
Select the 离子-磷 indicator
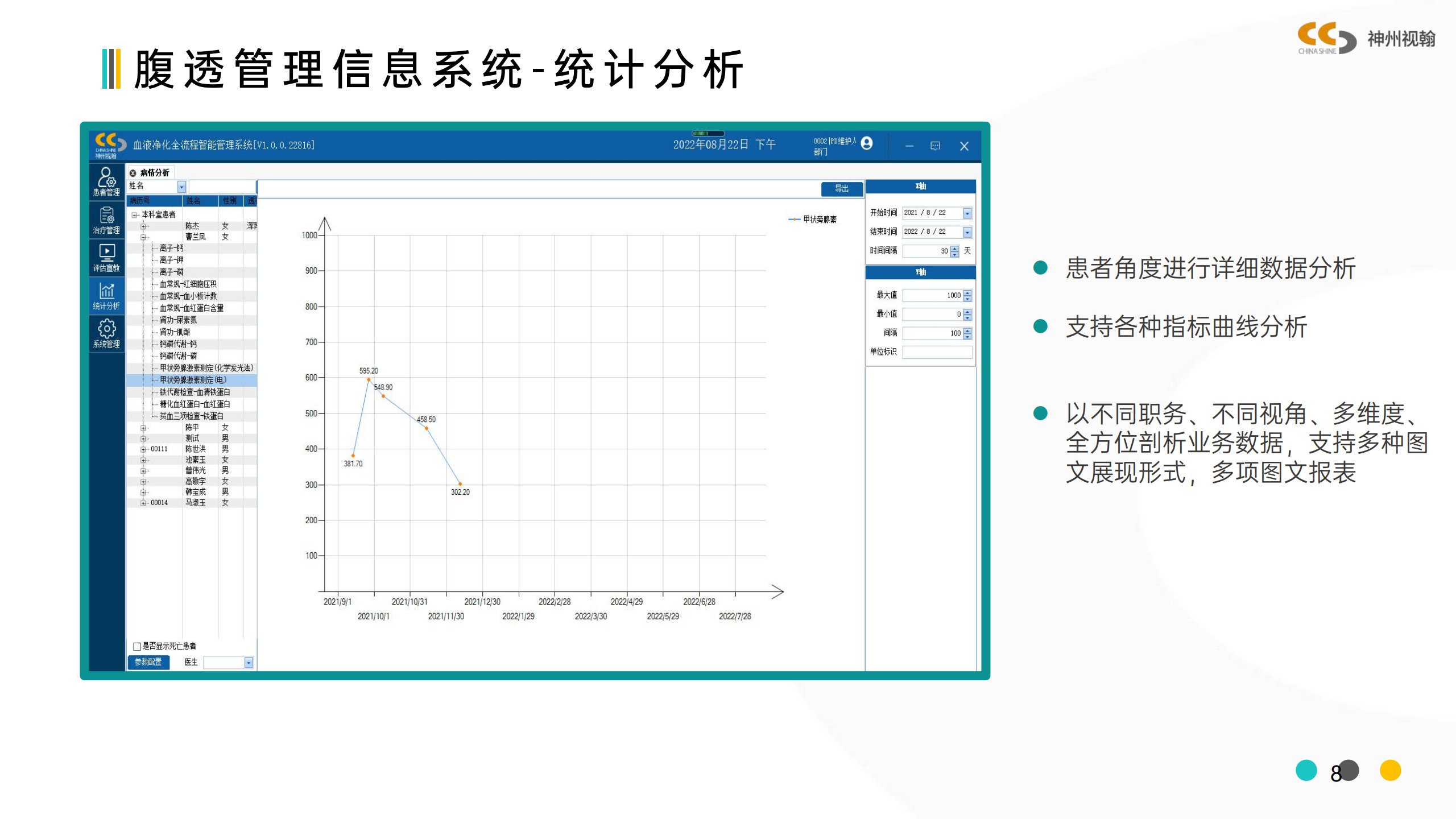(x=171, y=272)
